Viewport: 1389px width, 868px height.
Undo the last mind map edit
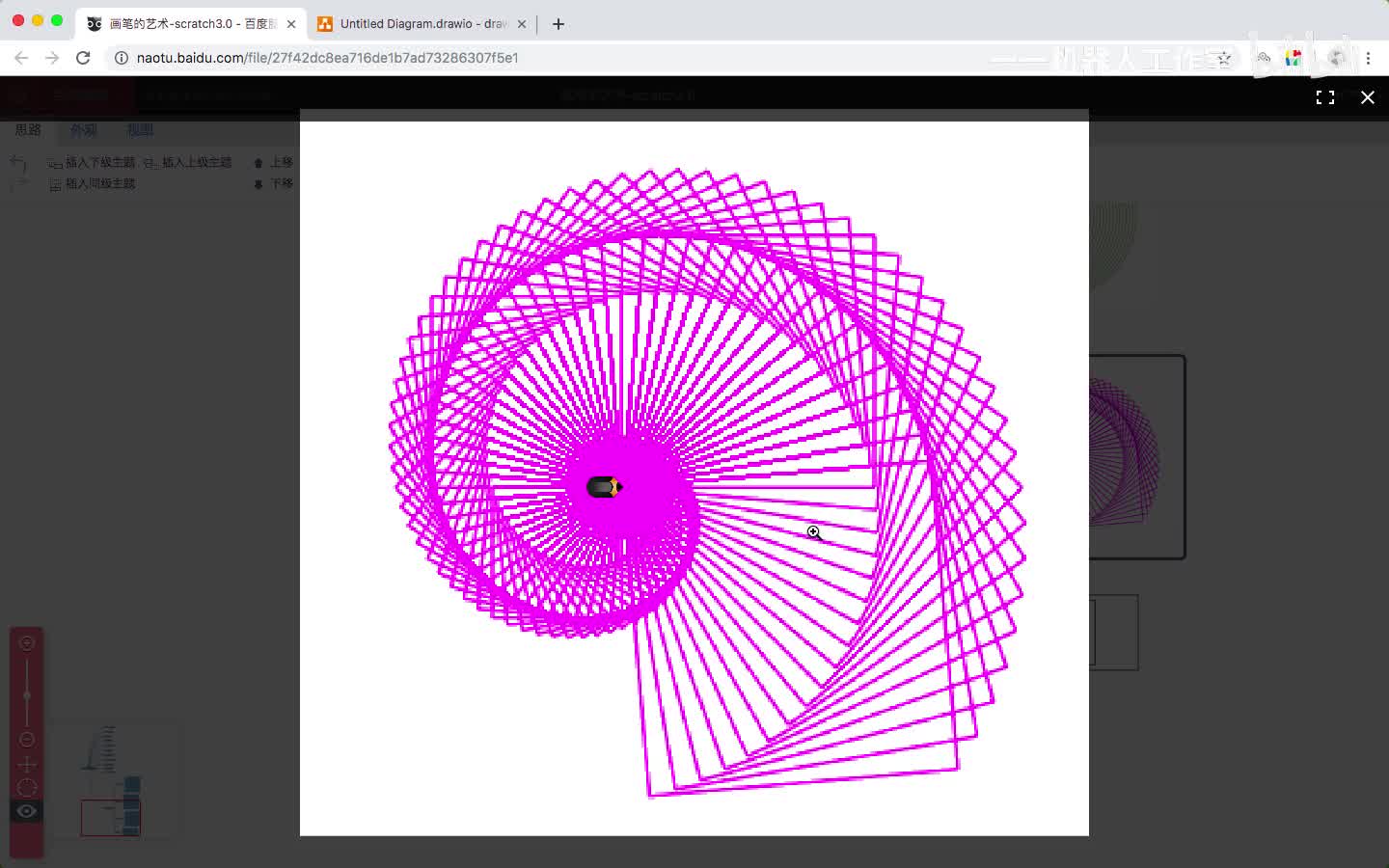point(17,163)
